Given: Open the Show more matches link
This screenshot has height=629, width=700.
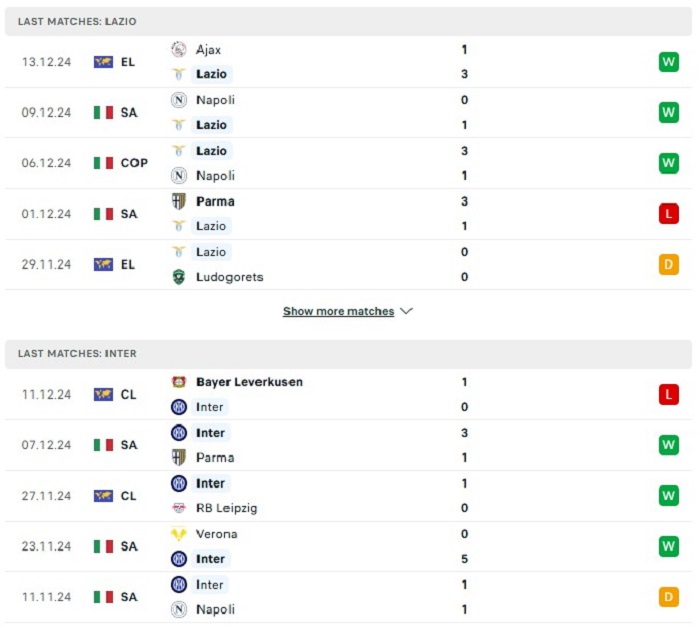Looking at the screenshot, I should 338,311.
